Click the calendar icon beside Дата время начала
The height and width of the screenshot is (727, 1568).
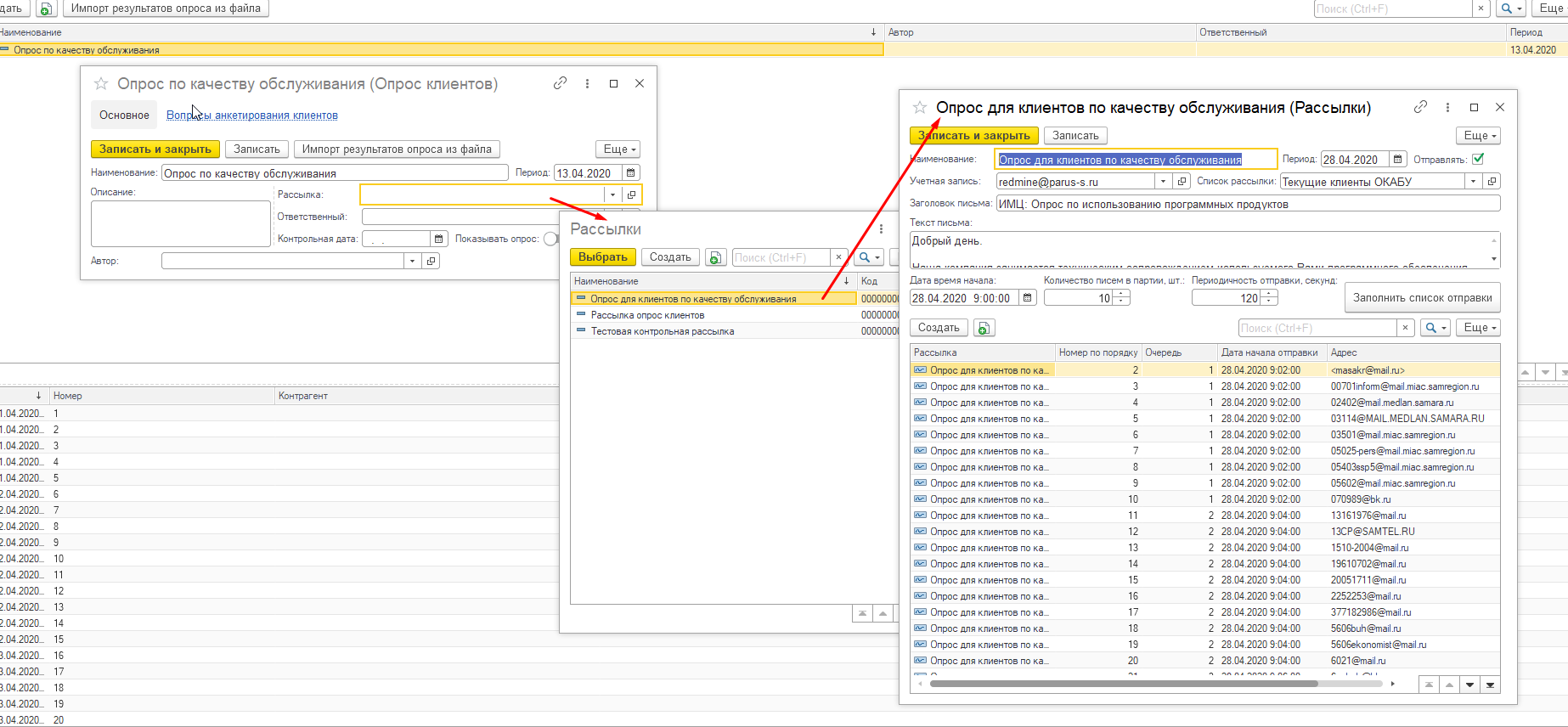point(1028,298)
